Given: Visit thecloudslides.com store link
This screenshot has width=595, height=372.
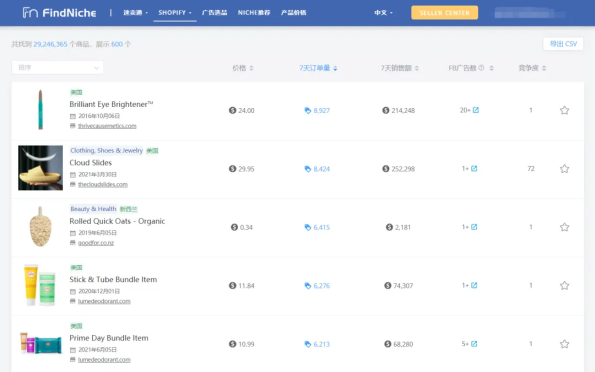Looking at the screenshot, I should [103, 184].
